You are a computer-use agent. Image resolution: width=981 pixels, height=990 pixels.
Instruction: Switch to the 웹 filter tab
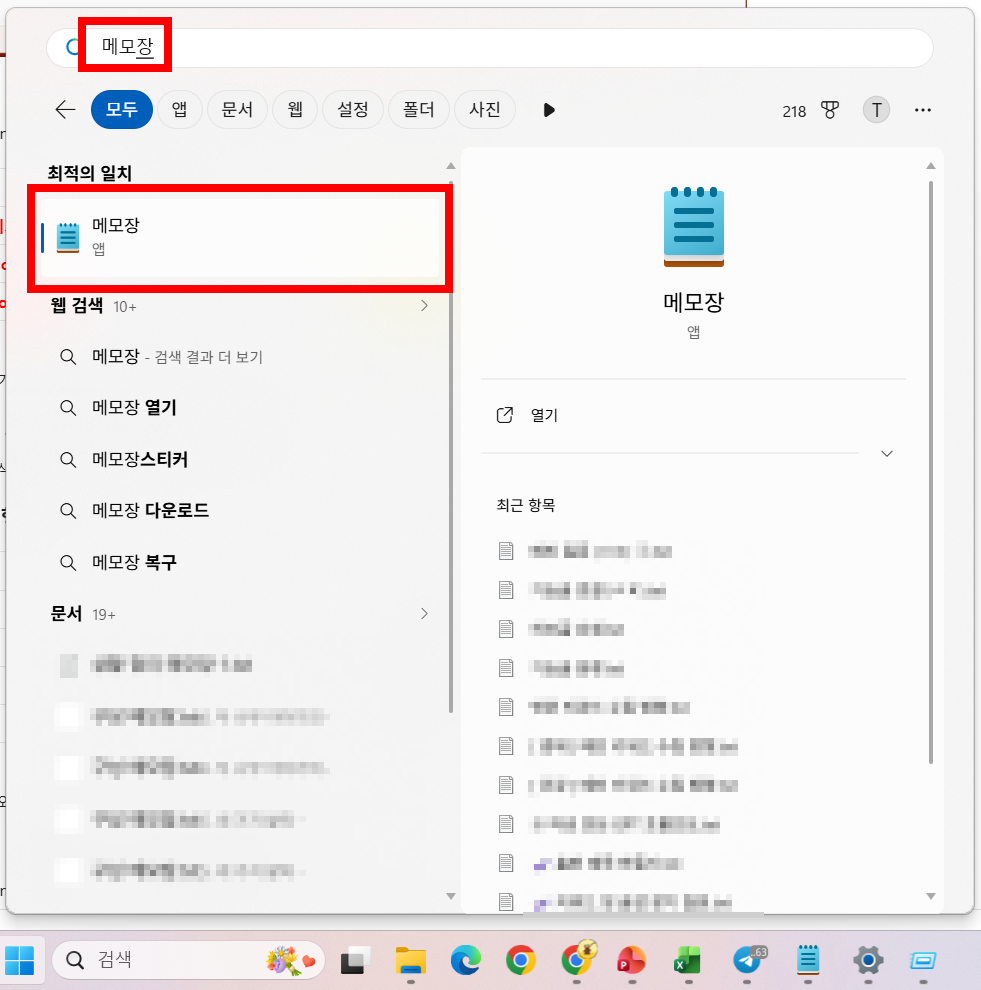295,110
